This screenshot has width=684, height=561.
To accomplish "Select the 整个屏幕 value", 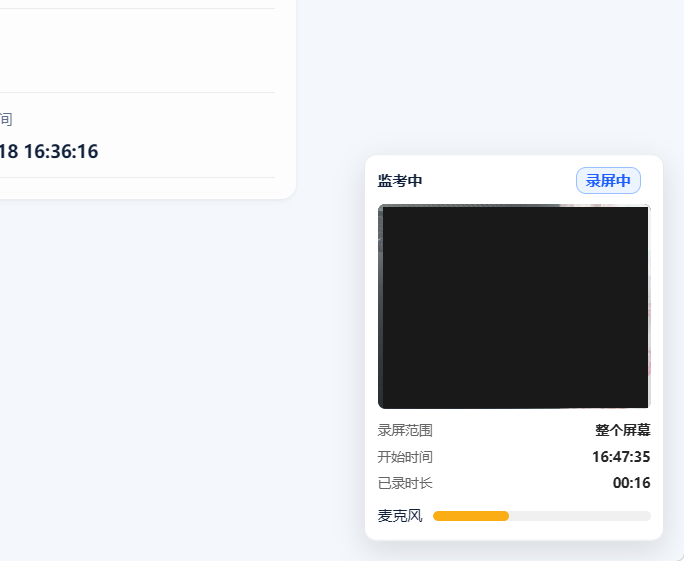I will [622, 431].
